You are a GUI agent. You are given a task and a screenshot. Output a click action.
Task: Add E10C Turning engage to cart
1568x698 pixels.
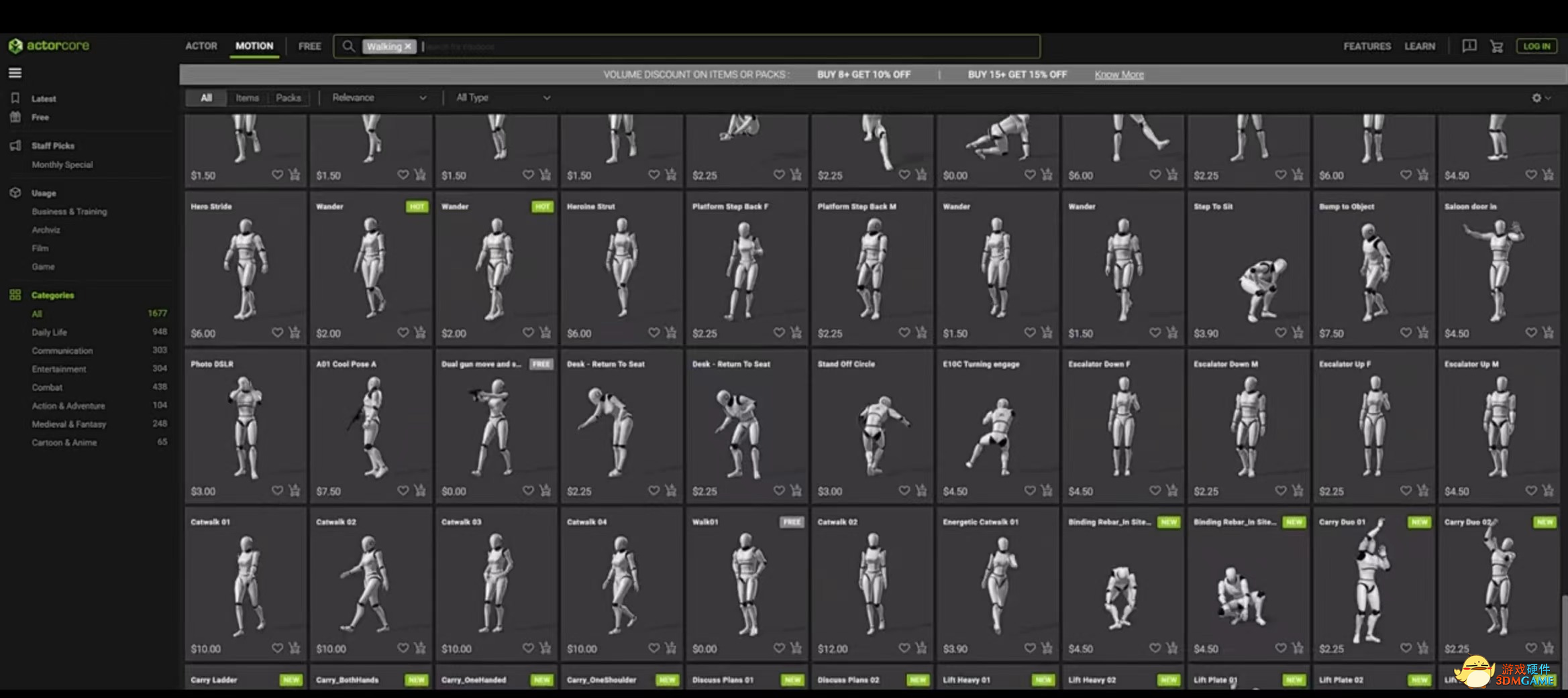[1047, 491]
